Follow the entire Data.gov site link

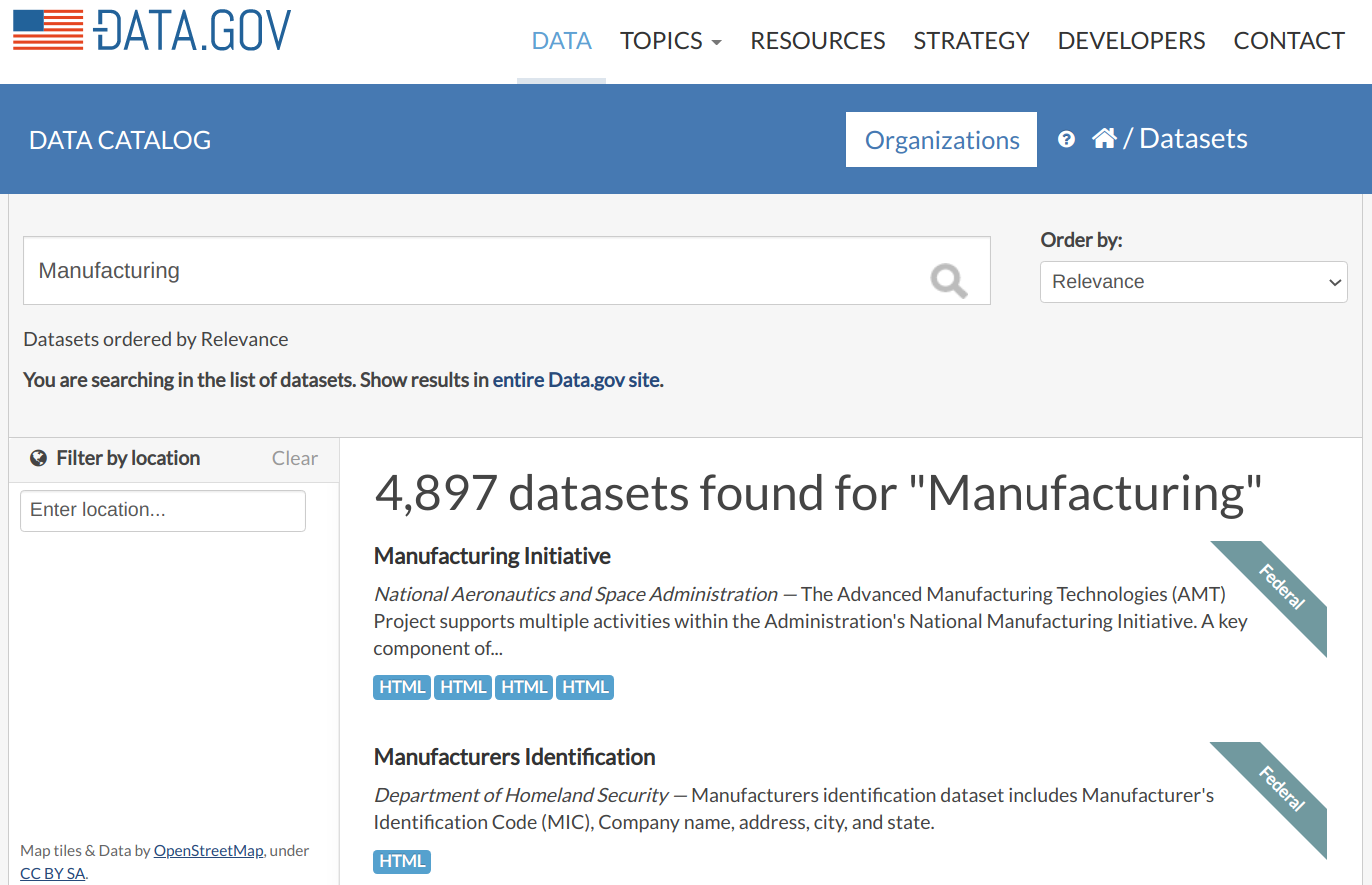(x=576, y=380)
